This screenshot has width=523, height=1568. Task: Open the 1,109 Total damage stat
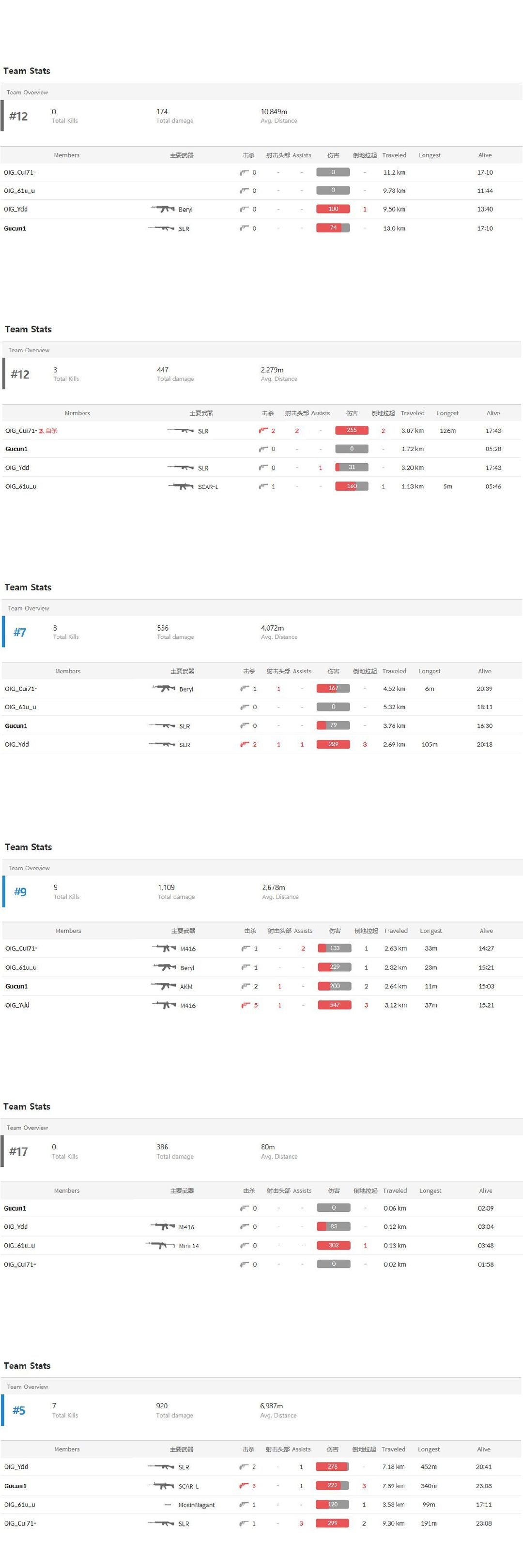point(166,888)
